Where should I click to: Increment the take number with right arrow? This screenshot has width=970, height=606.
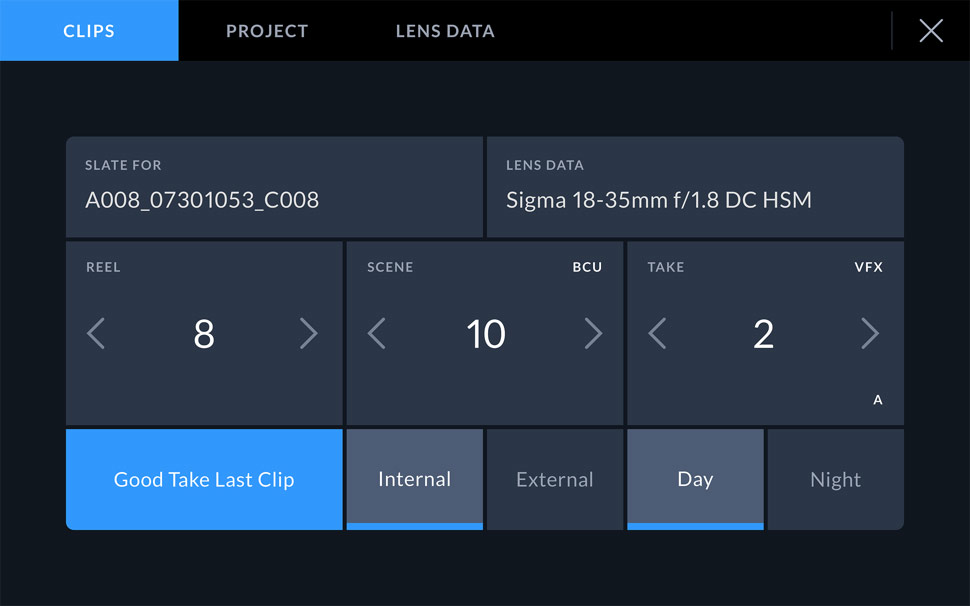pyautogui.click(x=869, y=333)
